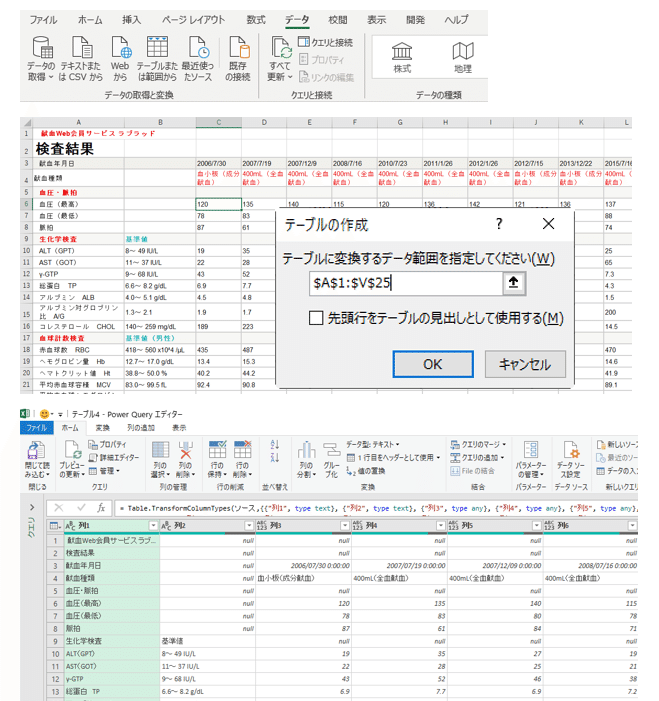Open the Excel 数式 tab
The height and width of the screenshot is (701, 659).
(256, 20)
